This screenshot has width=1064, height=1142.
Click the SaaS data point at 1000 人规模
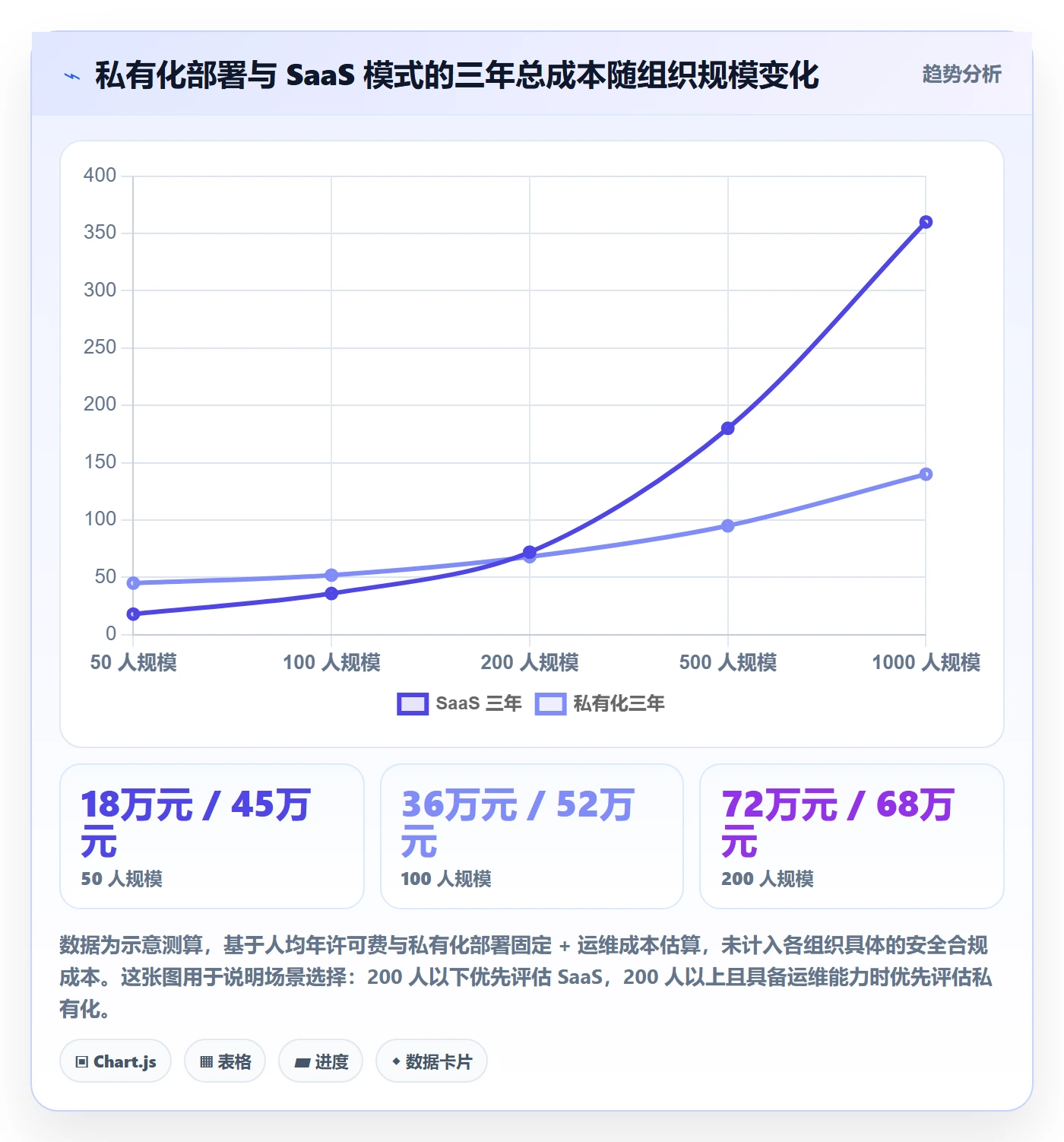[926, 222]
